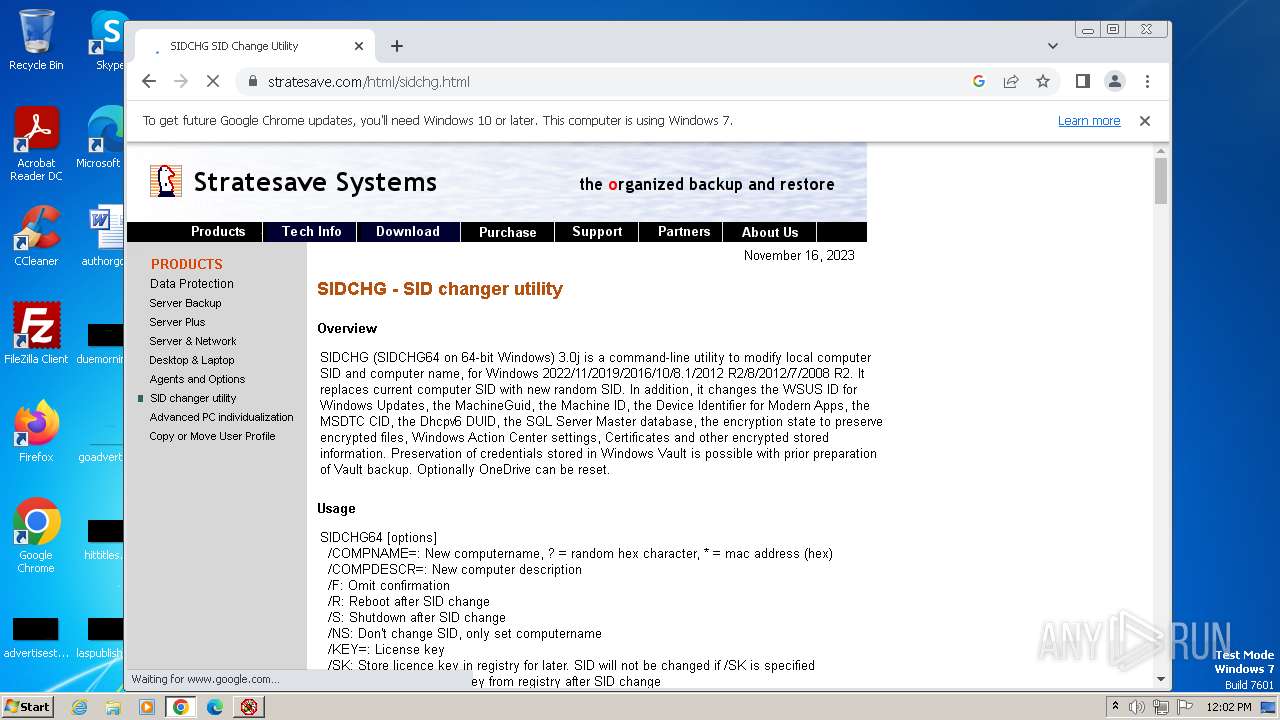The image size is (1280, 720).
Task: Dismiss the Chrome update notification bar
Action: [1145, 121]
